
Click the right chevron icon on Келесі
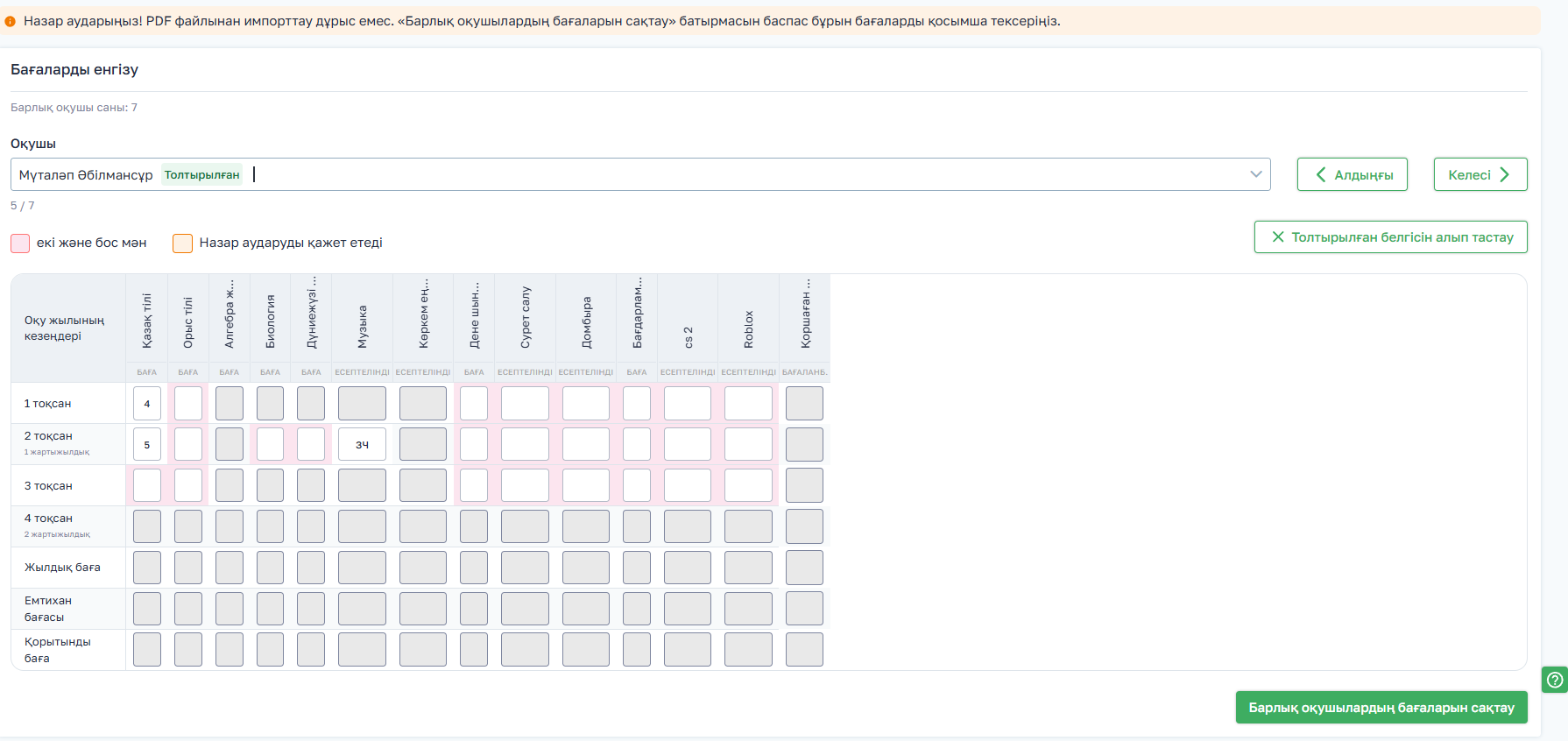click(1504, 174)
